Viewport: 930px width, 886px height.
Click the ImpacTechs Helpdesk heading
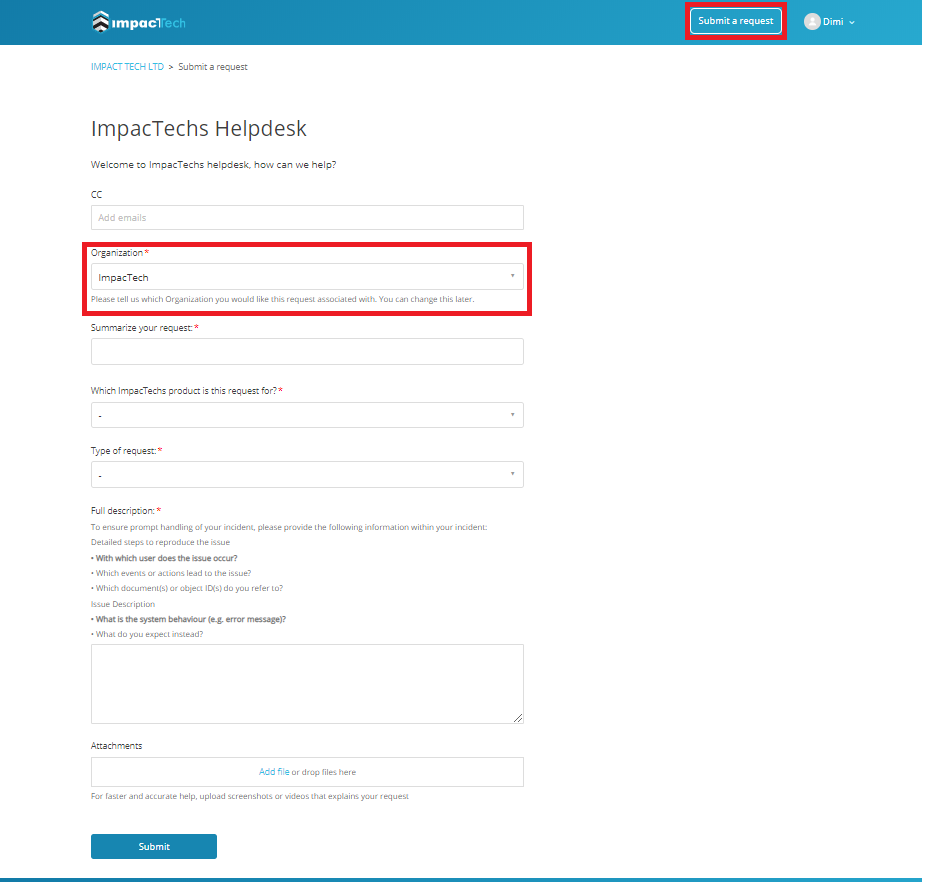pyautogui.click(x=199, y=129)
